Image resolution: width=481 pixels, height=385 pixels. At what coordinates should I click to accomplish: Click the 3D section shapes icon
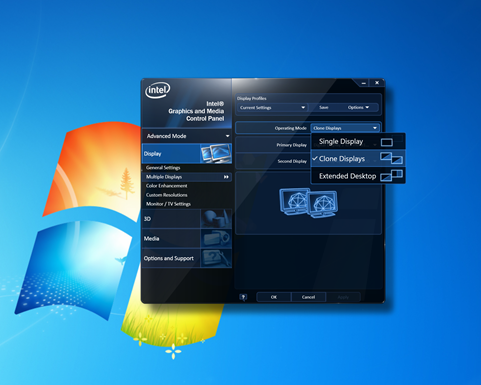coord(216,219)
